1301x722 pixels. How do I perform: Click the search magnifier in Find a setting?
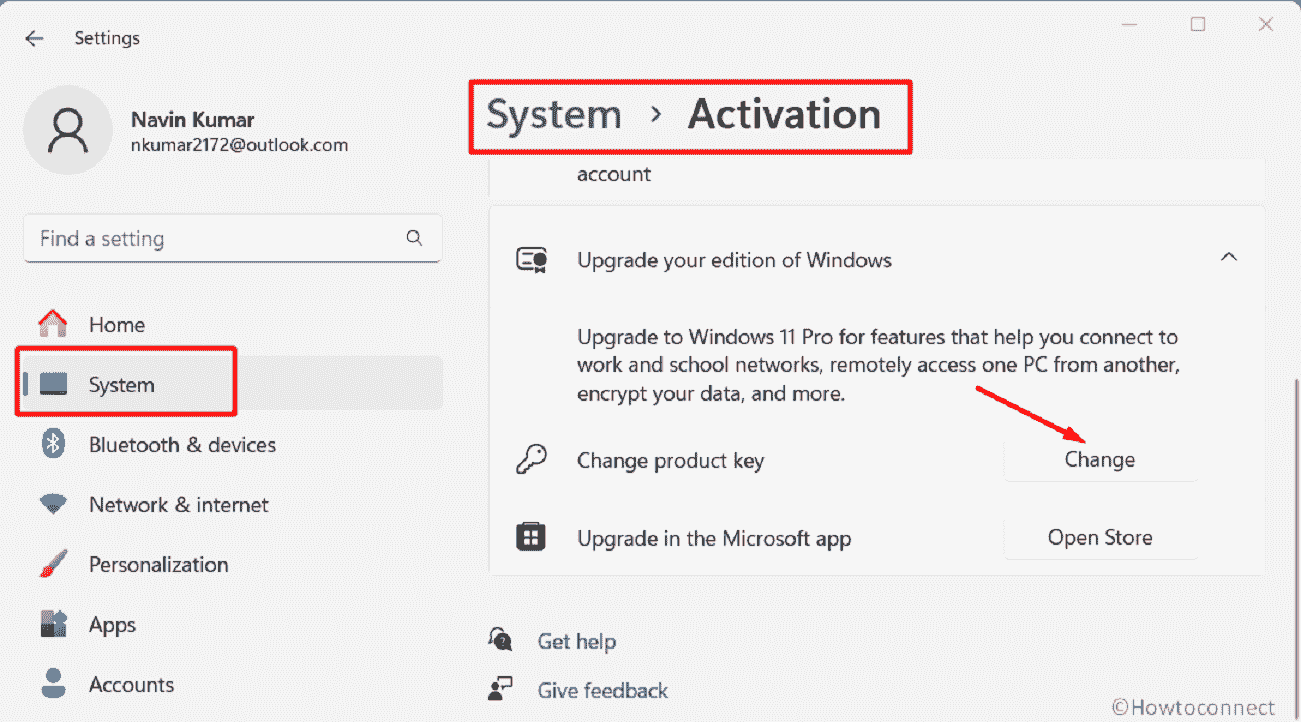click(x=414, y=238)
